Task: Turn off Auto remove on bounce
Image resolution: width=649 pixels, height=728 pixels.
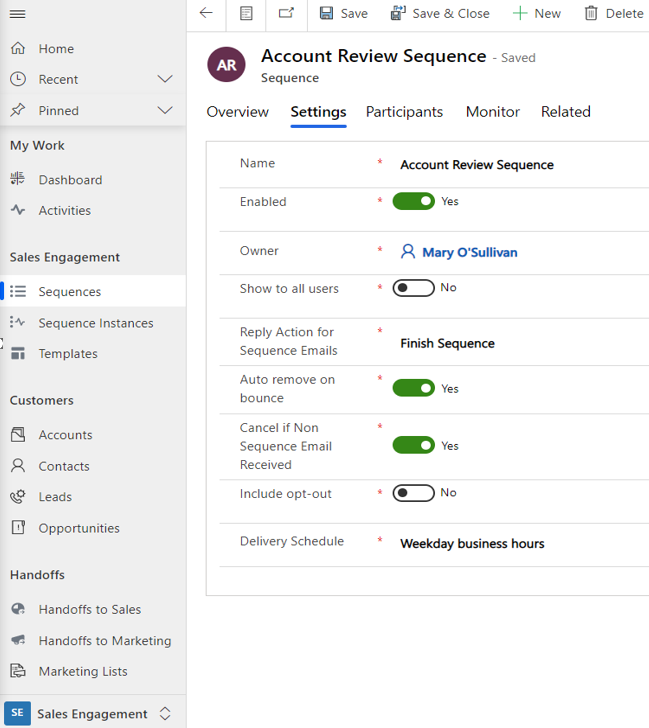Action: (x=414, y=388)
